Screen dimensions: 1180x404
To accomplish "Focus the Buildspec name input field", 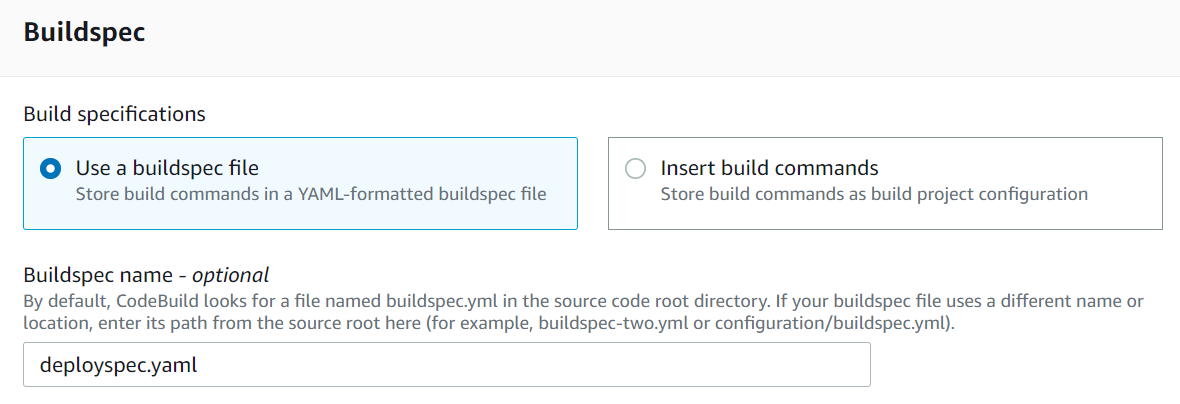I will click(446, 365).
